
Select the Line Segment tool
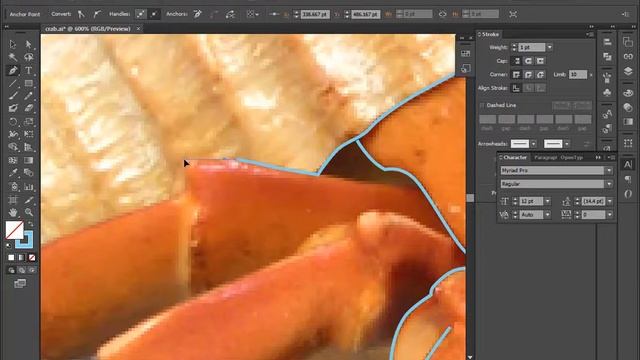(x=13, y=83)
